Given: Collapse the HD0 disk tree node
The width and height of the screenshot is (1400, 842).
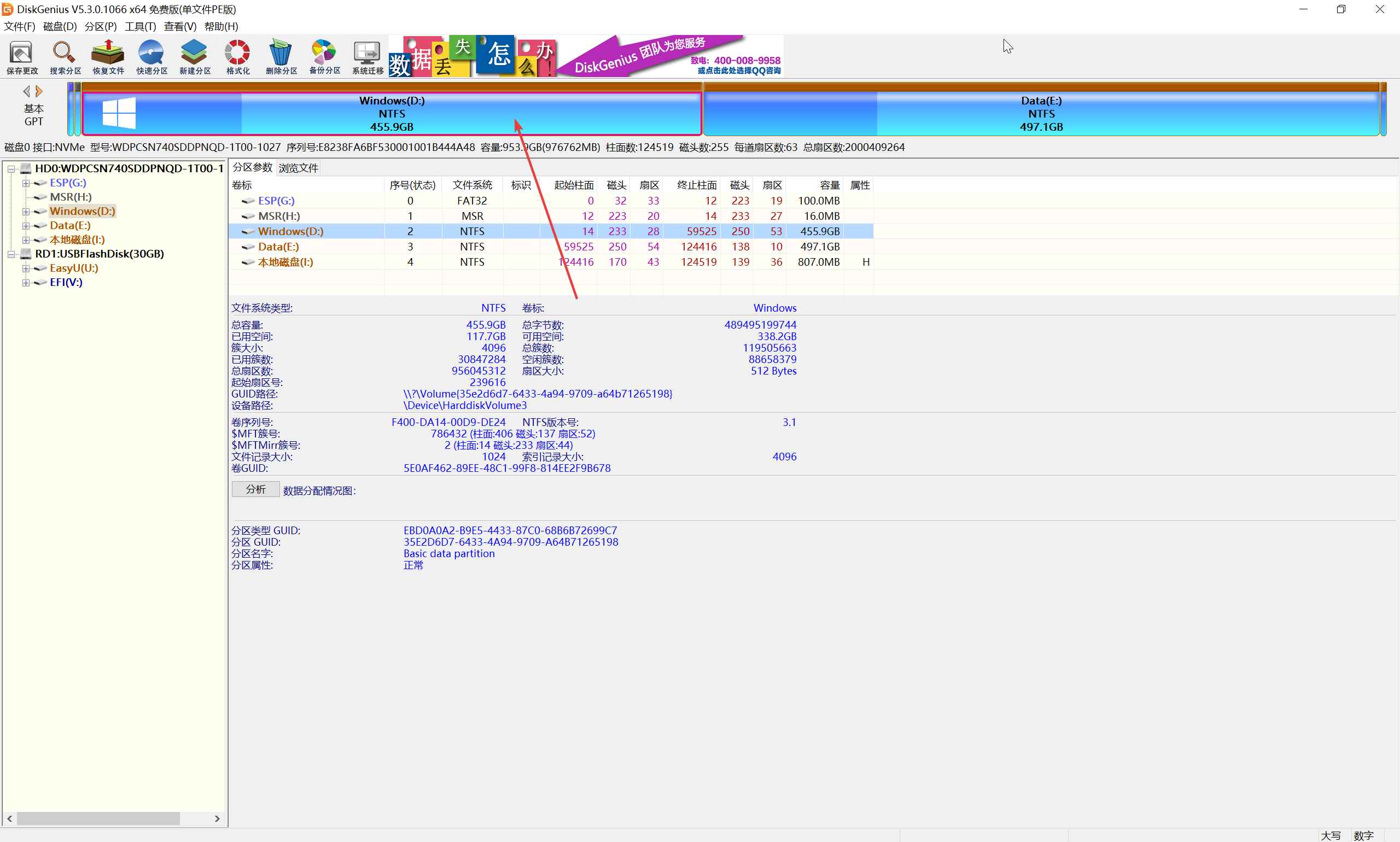Looking at the screenshot, I should (x=11, y=169).
